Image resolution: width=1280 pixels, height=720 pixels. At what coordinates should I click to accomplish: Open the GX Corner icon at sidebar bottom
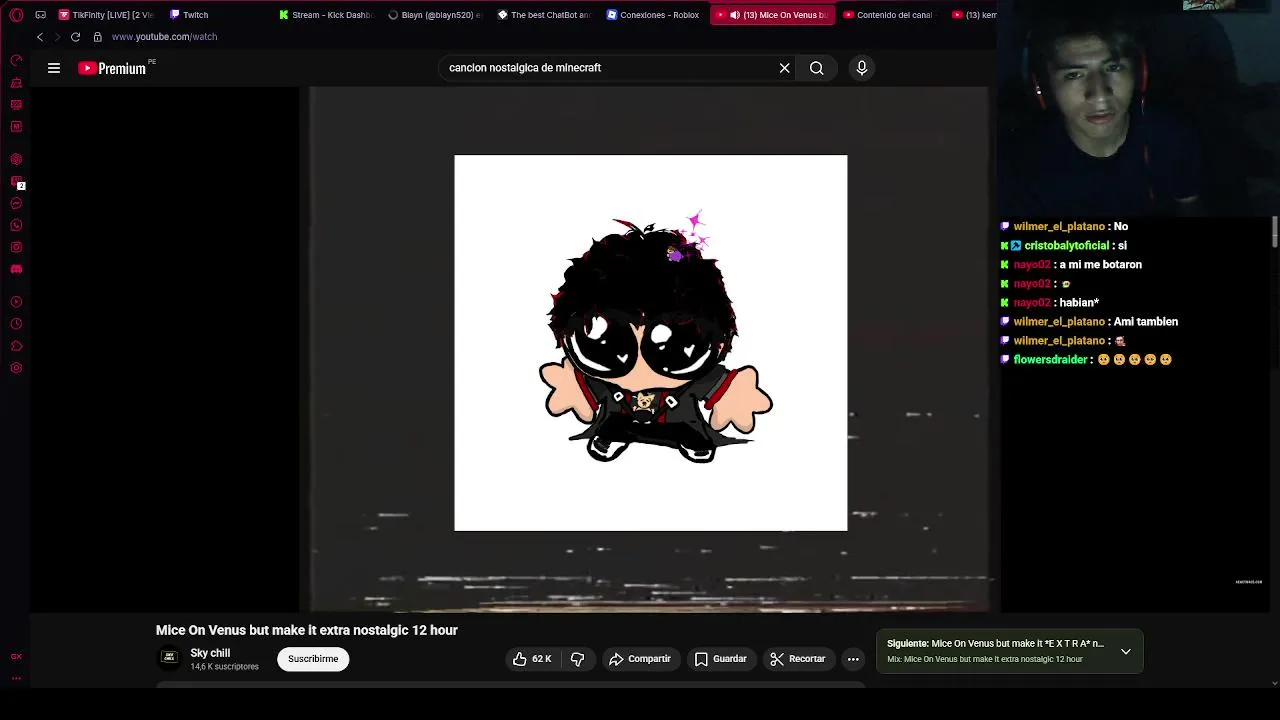pyautogui.click(x=16, y=657)
